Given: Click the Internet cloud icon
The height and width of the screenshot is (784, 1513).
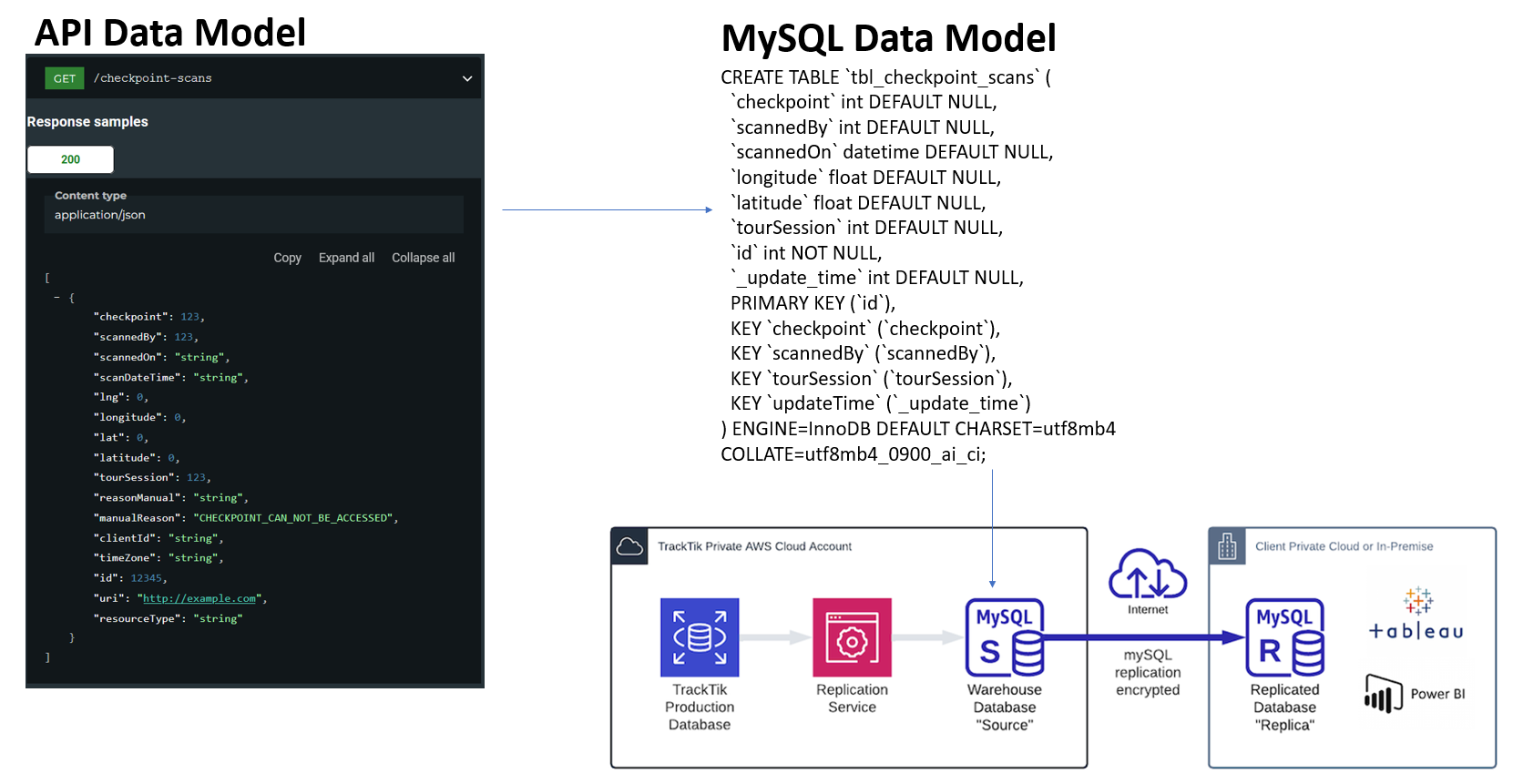Looking at the screenshot, I should coord(1148,574).
